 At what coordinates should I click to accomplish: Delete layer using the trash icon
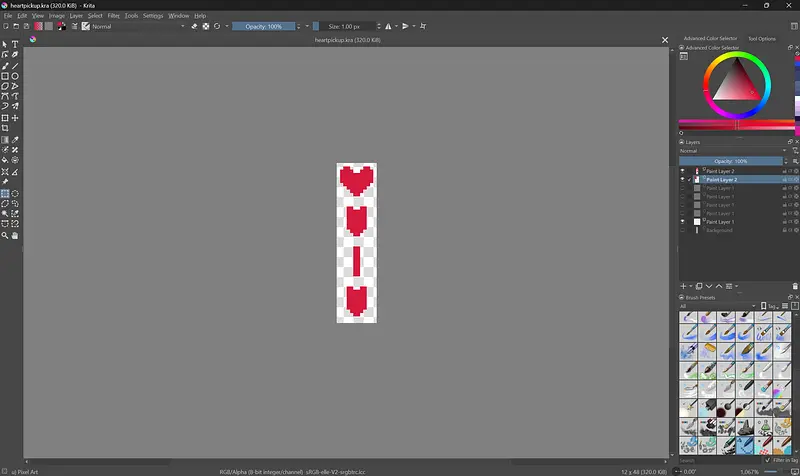point(795,286)
